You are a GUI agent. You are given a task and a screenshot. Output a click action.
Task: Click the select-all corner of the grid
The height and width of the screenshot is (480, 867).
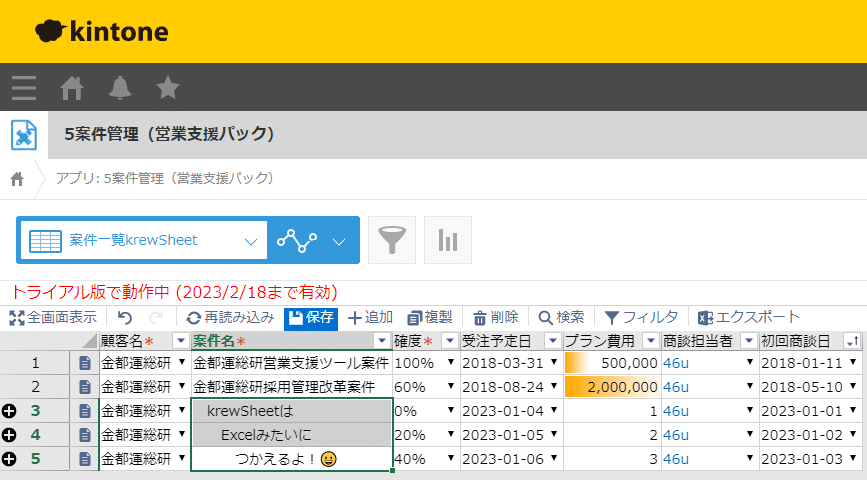pos(89,341)
